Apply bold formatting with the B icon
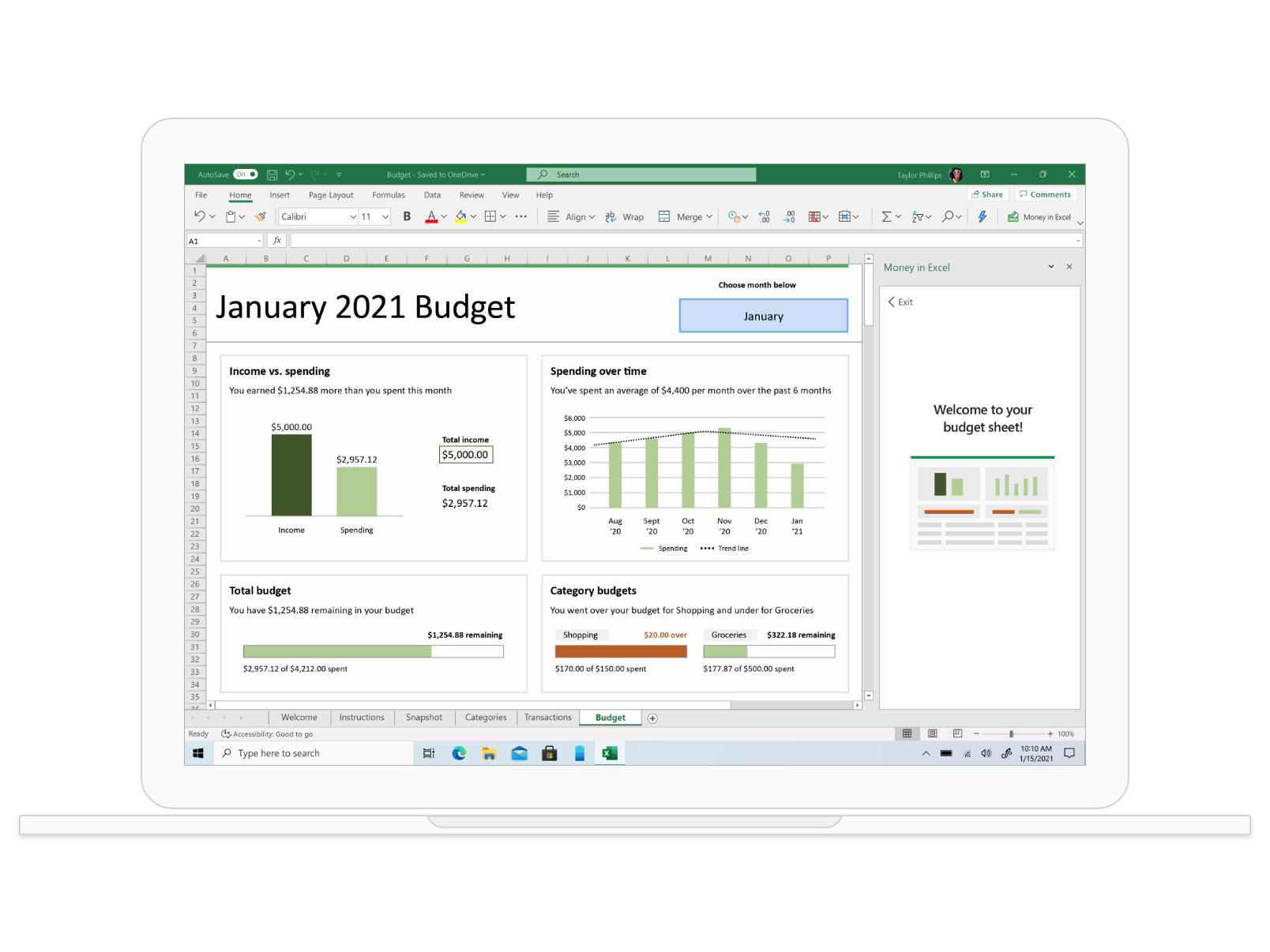Image resolution: width=1270 pixels, height=952 pixels. tap(407, 216)
